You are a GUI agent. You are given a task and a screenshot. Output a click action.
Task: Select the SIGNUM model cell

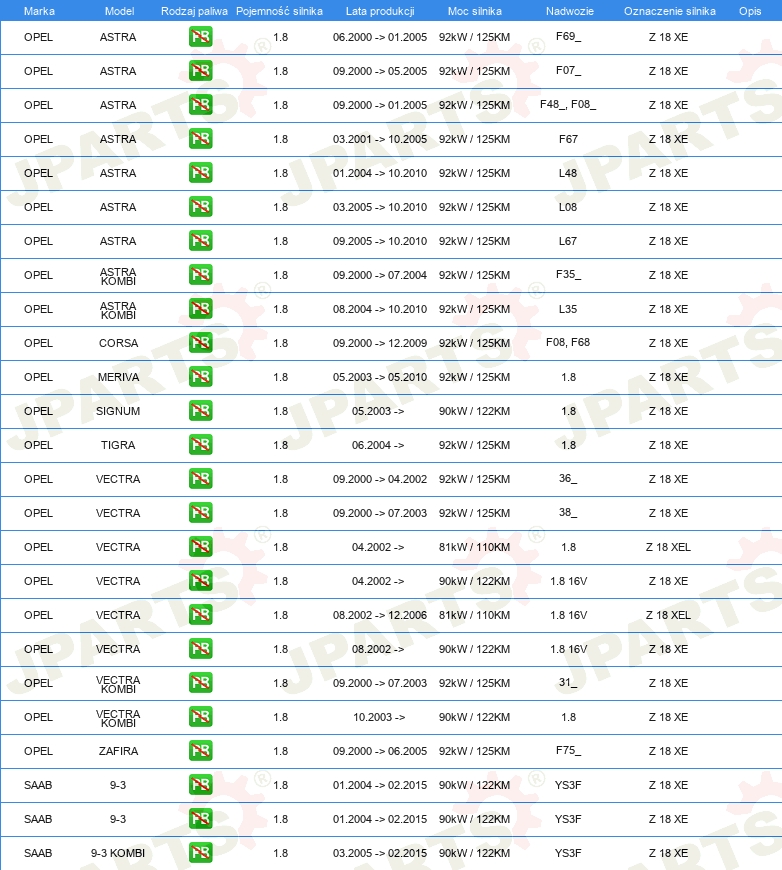[118, 411]
